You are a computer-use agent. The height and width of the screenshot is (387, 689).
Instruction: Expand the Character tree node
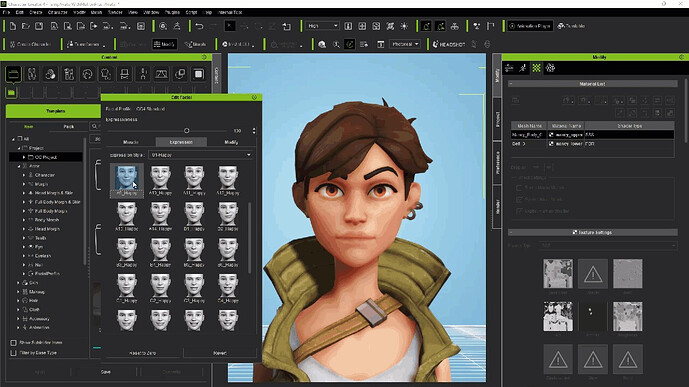tap(24, 175)
